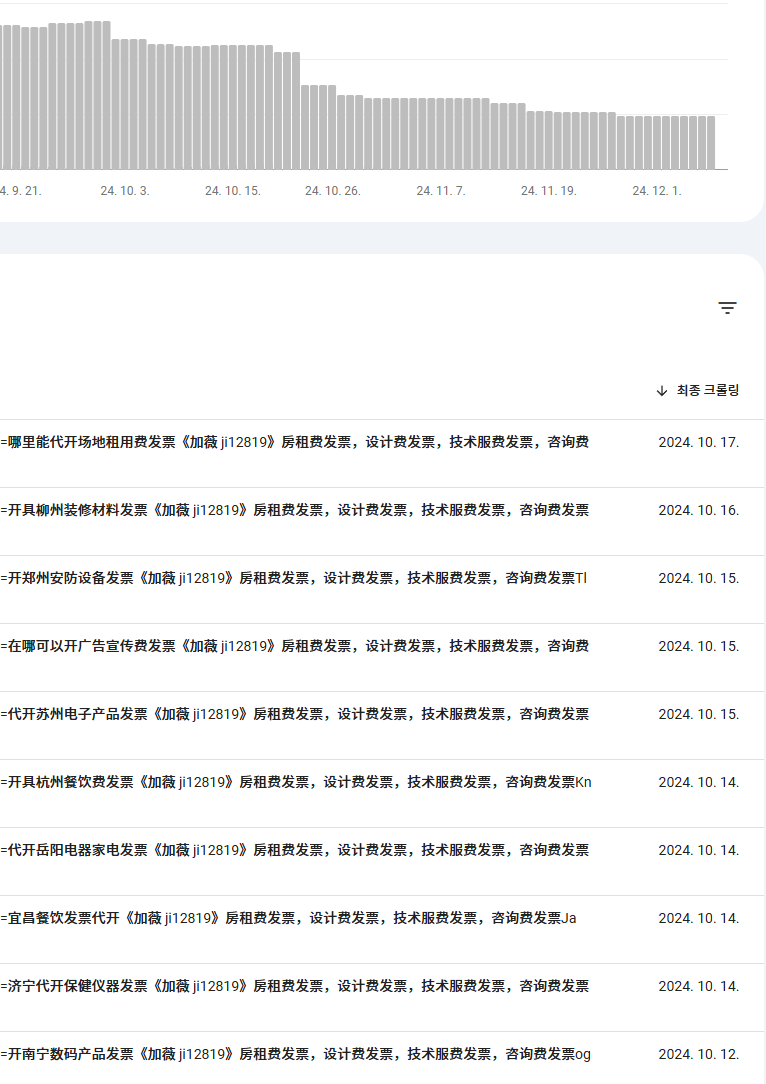The width and height of the screenshot is (766, 1084).
Task: Click chart axis label 24. 11. 7.
Action: 441,191
